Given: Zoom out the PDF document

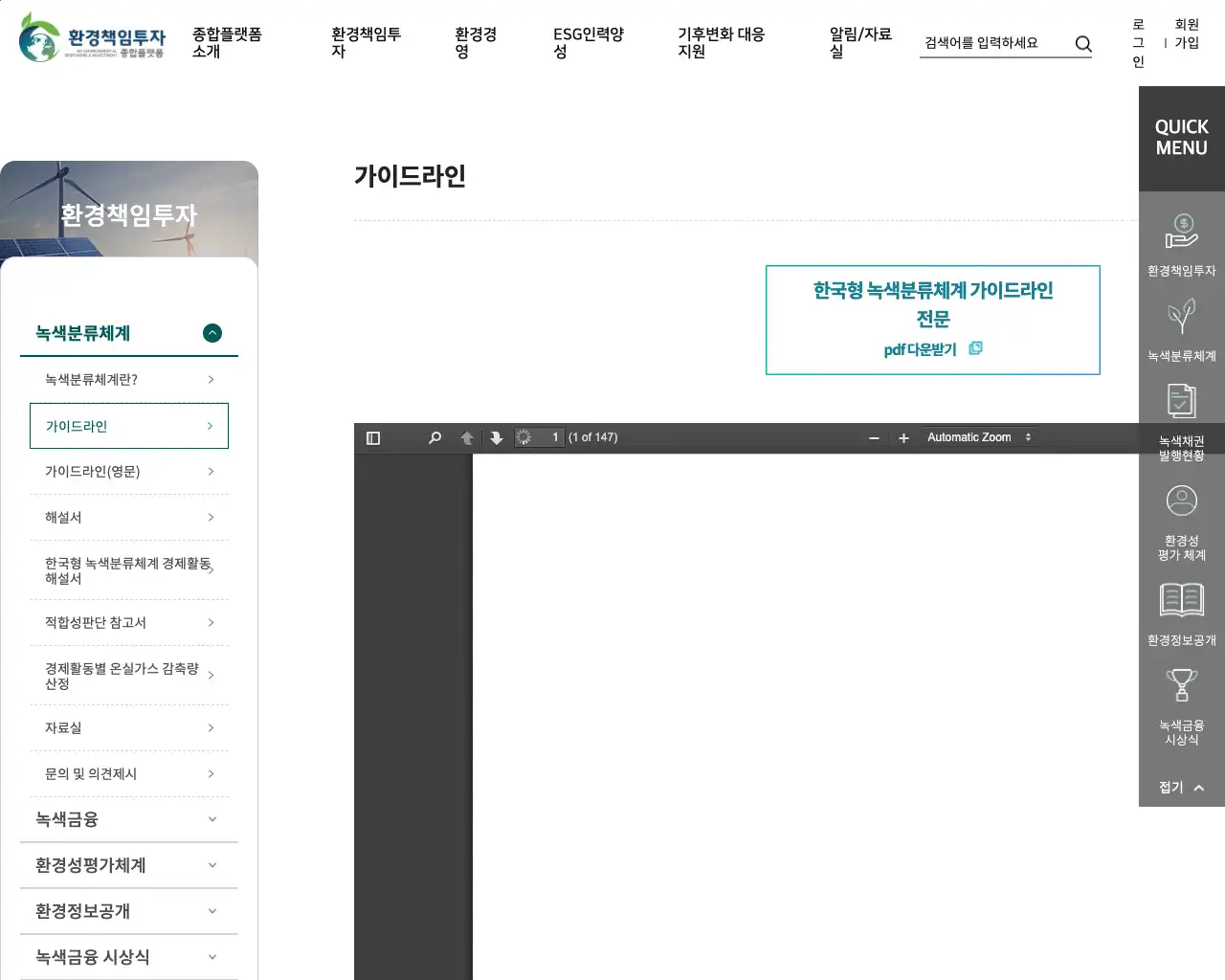Looking at the screenshot, I should coord(874,438).
